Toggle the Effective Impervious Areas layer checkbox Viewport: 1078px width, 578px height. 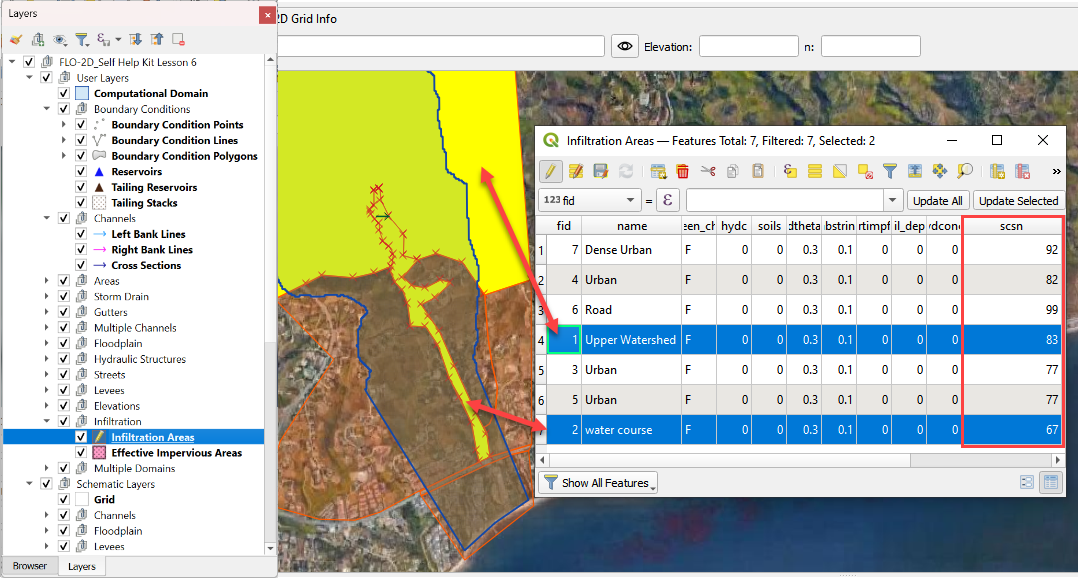(82, 453)
